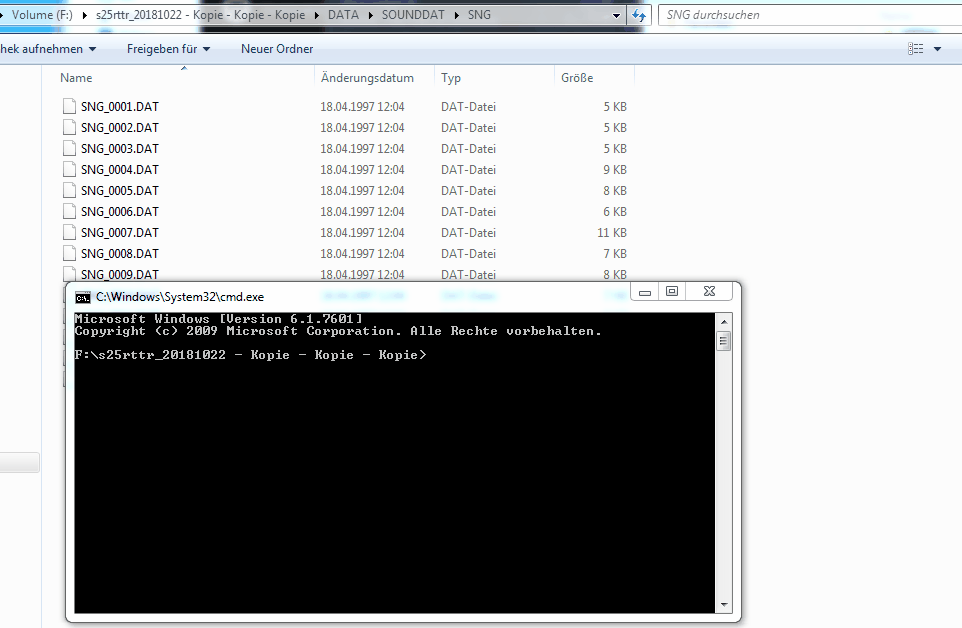
Task: Expand the arrow after DATA breadcrumb
Action: tap(371, 15)
